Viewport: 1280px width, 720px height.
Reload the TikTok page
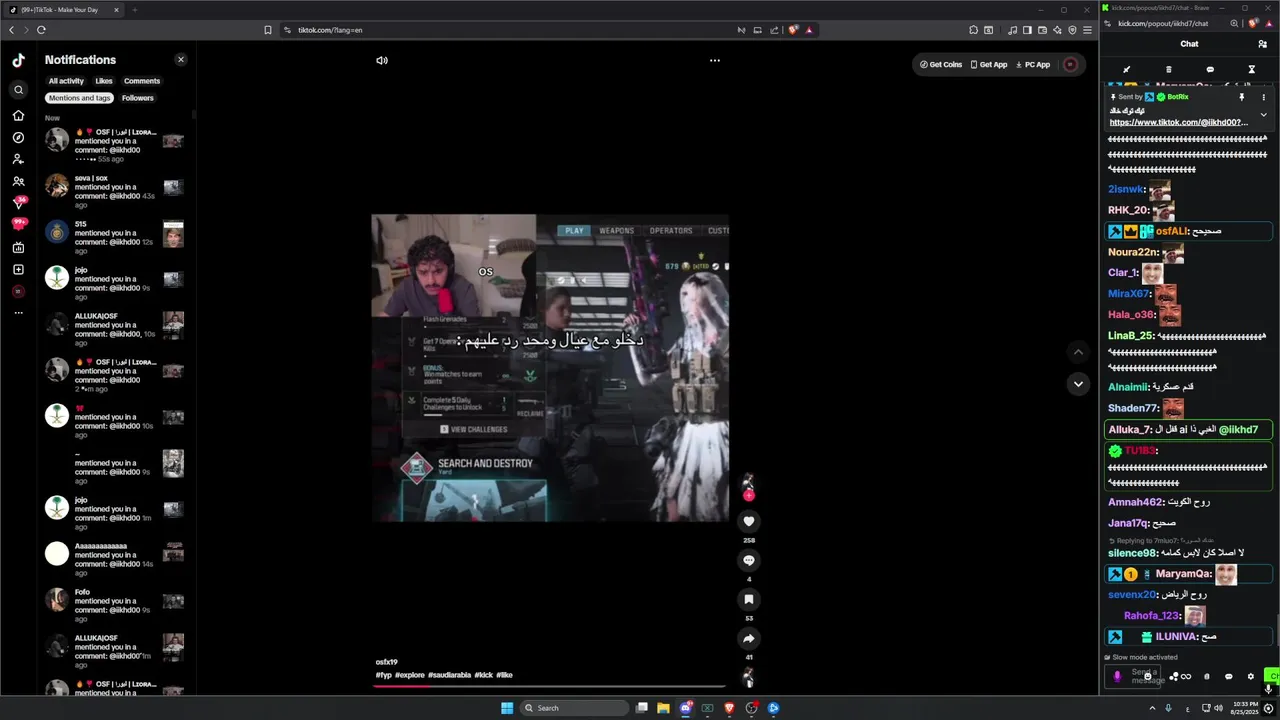pyautogui.click(x=41, y=30)
